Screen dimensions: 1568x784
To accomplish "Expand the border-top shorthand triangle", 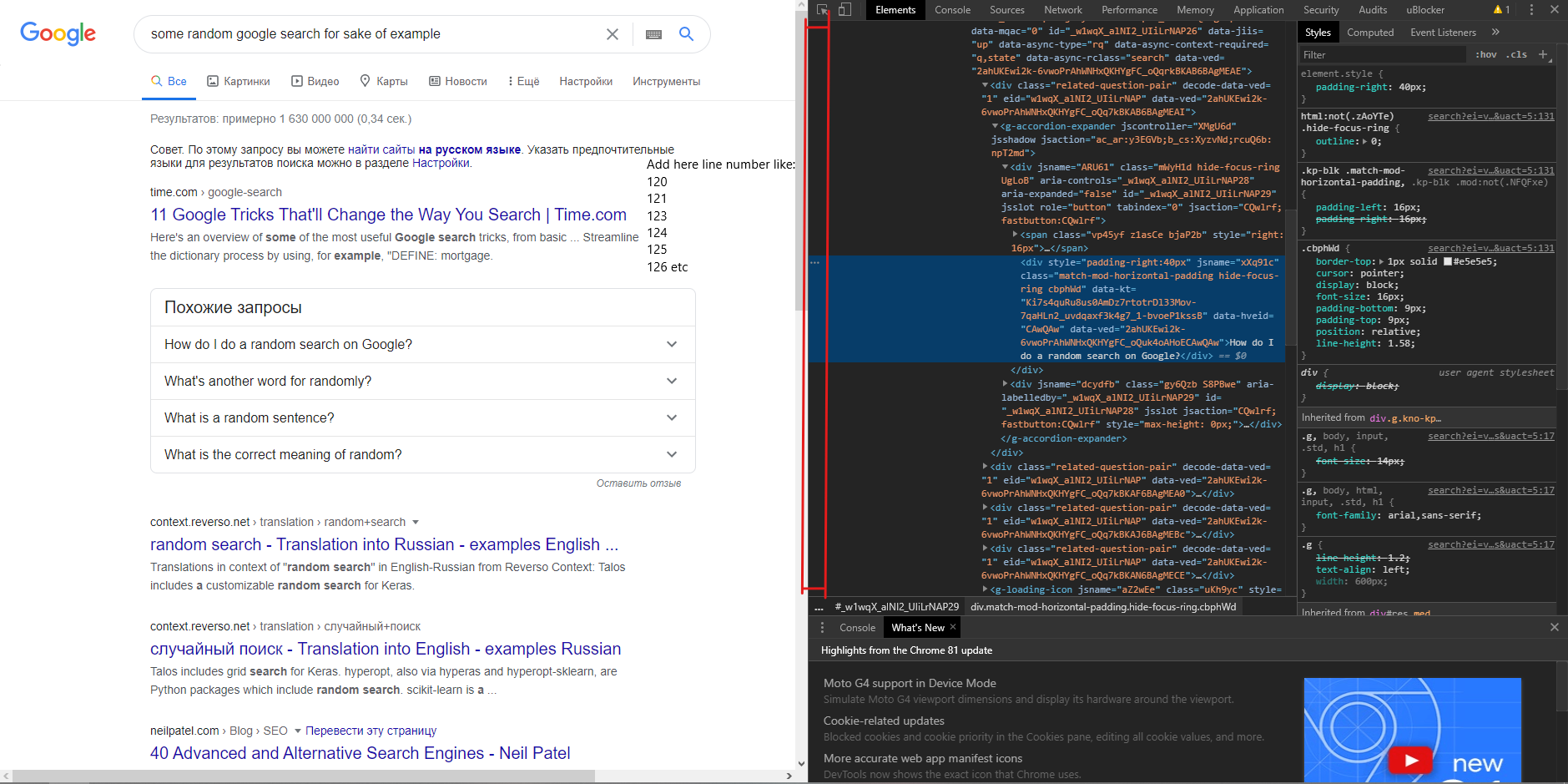I will [1381, 262].
